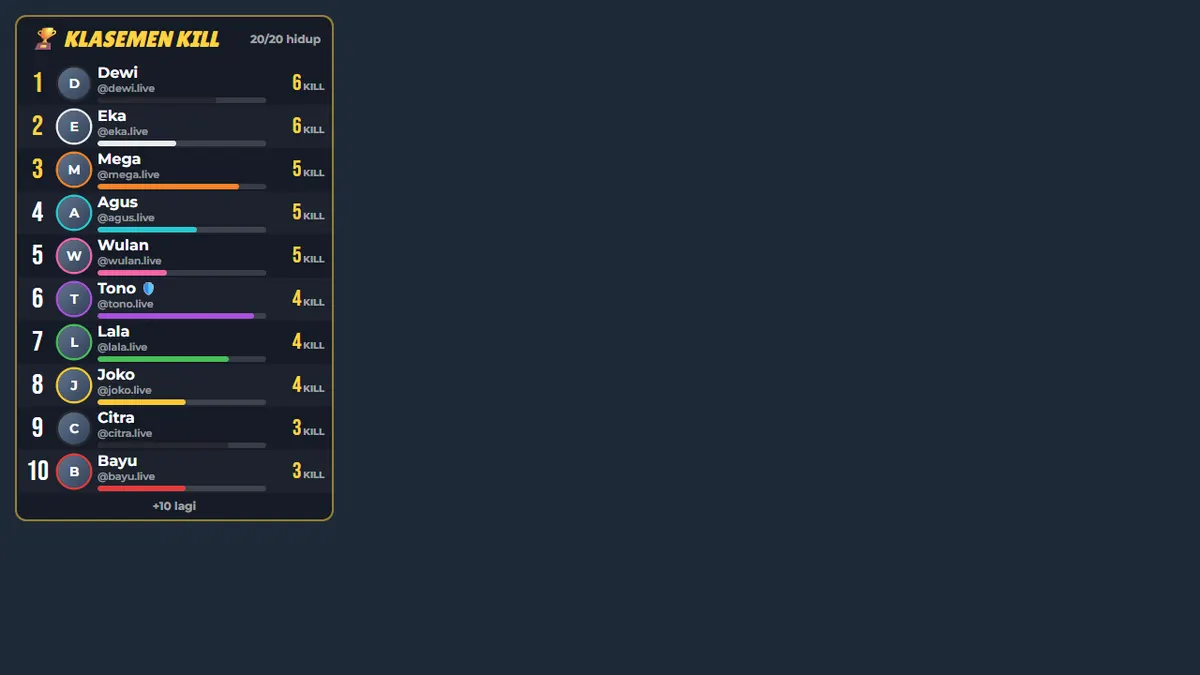This screenshot has width=1200, height=675.
Task: Select the player name "Bayu"
Action: pos(117,460)
